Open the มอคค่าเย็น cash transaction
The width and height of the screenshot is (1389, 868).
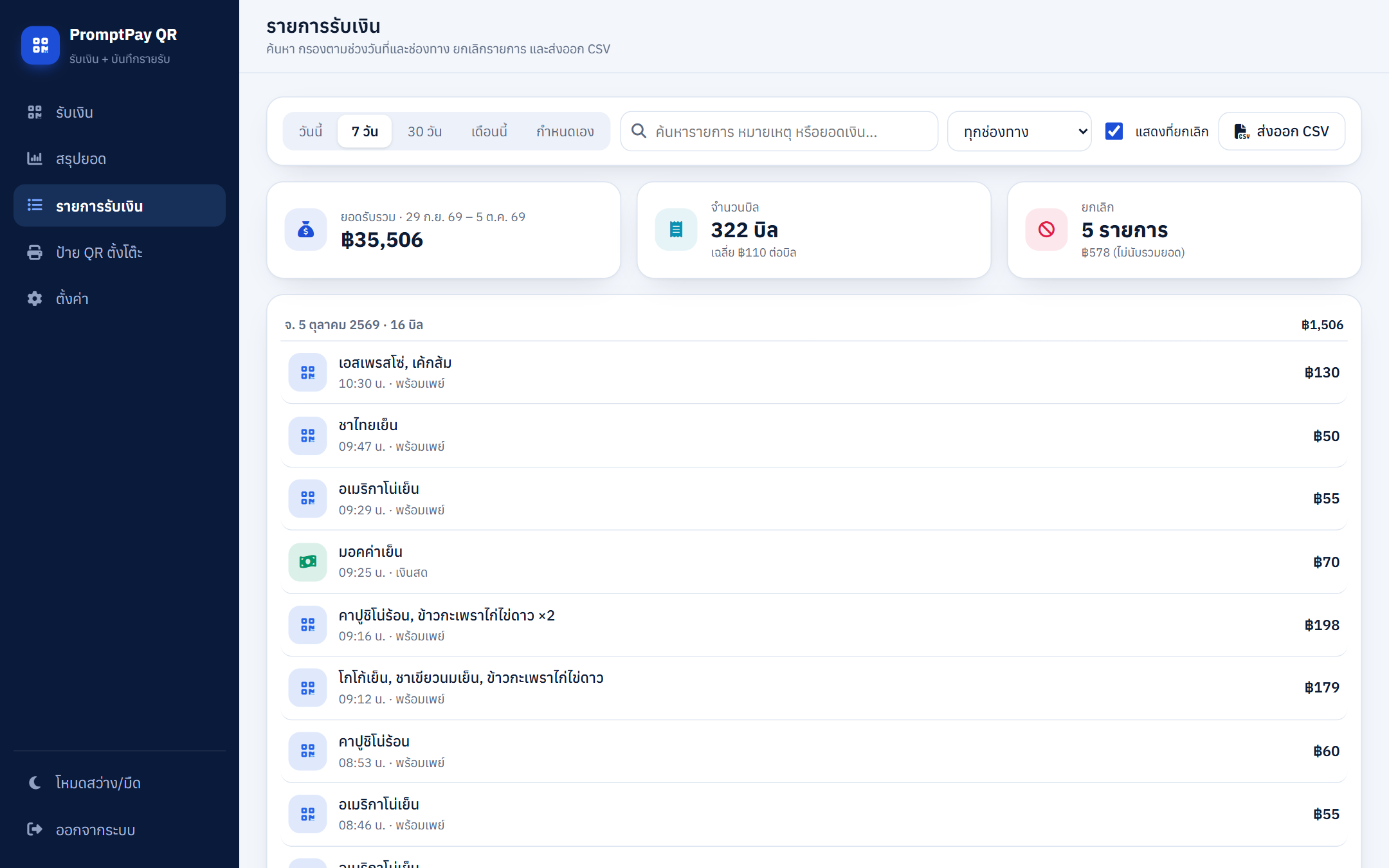814,562
